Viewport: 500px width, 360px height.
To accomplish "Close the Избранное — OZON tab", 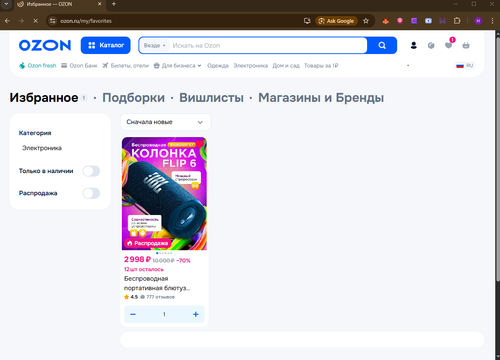I will (x=99, y=4).
